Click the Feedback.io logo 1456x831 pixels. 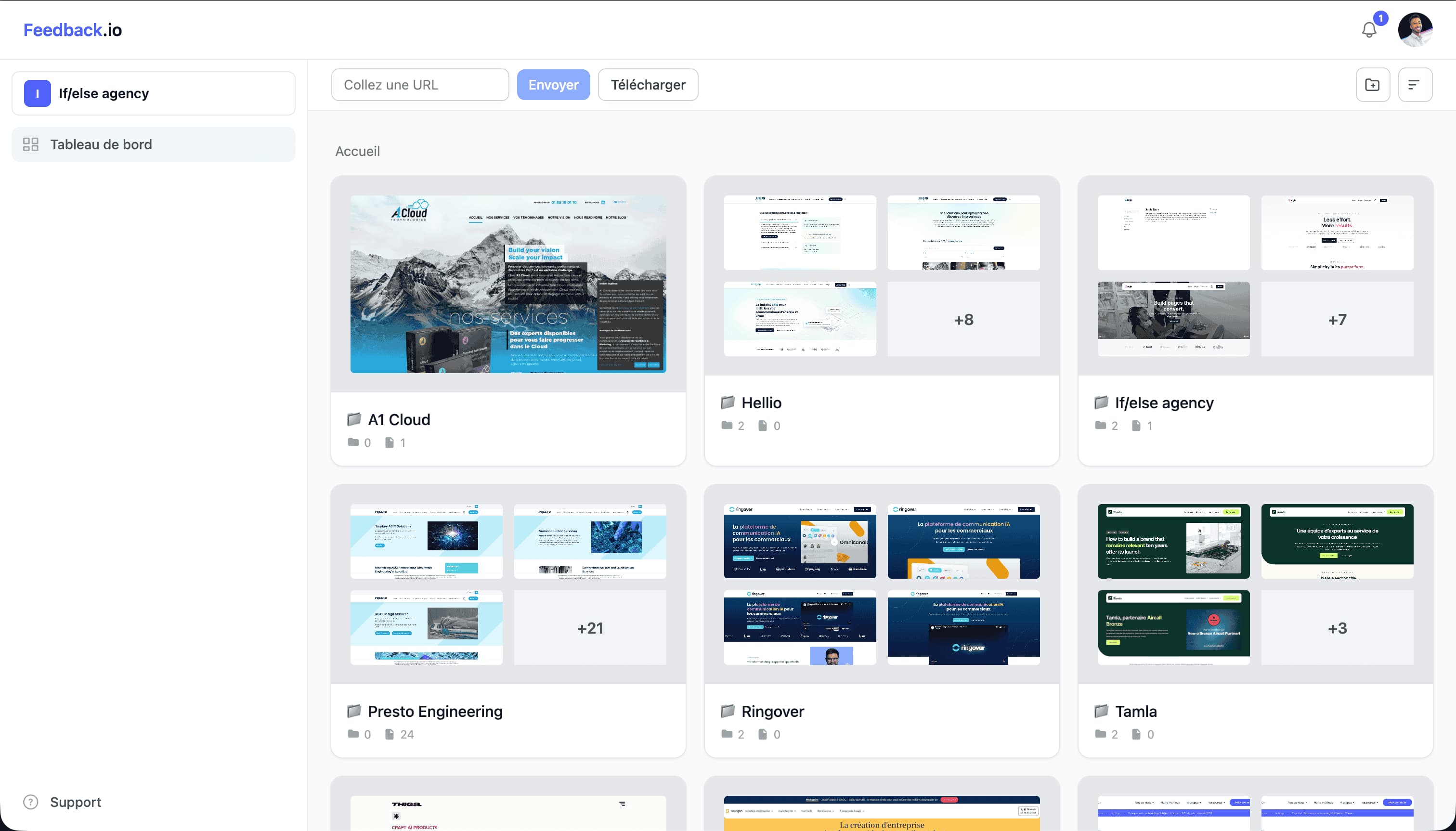click(x=73, y=30)
